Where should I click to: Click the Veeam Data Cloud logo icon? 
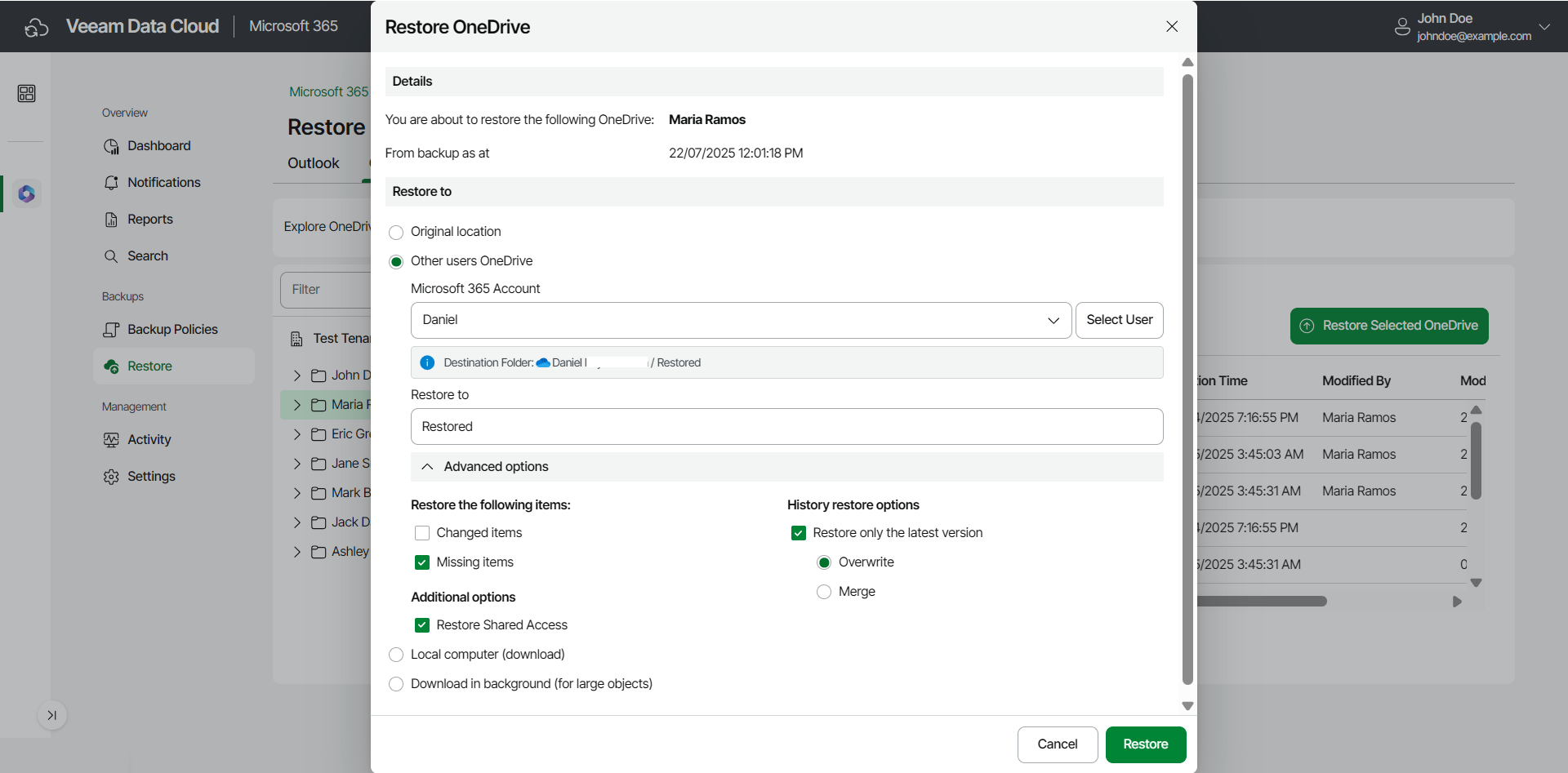(x=37, y=27)
